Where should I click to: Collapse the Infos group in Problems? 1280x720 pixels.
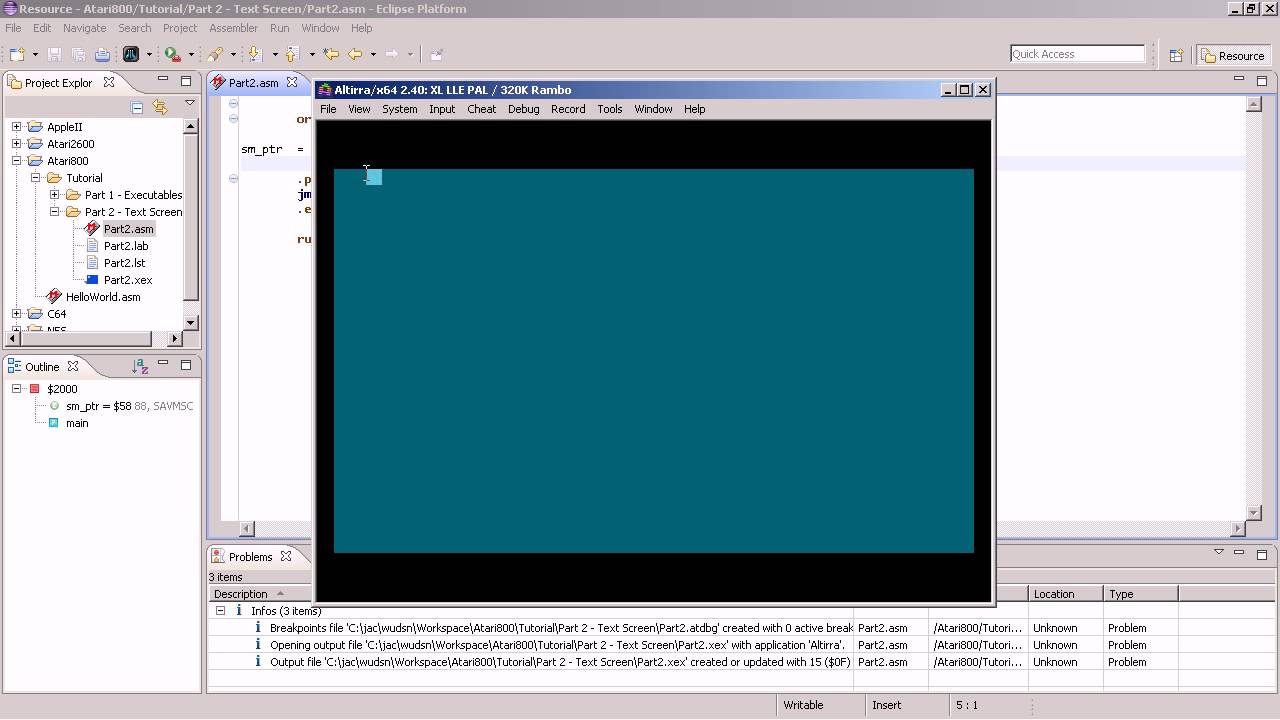tap(220, 611)
